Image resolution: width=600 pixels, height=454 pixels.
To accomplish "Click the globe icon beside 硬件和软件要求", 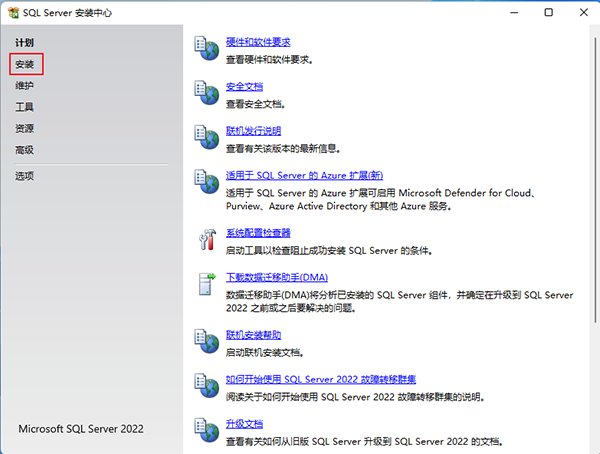I will pyautogui.click(x=207, y=48).
